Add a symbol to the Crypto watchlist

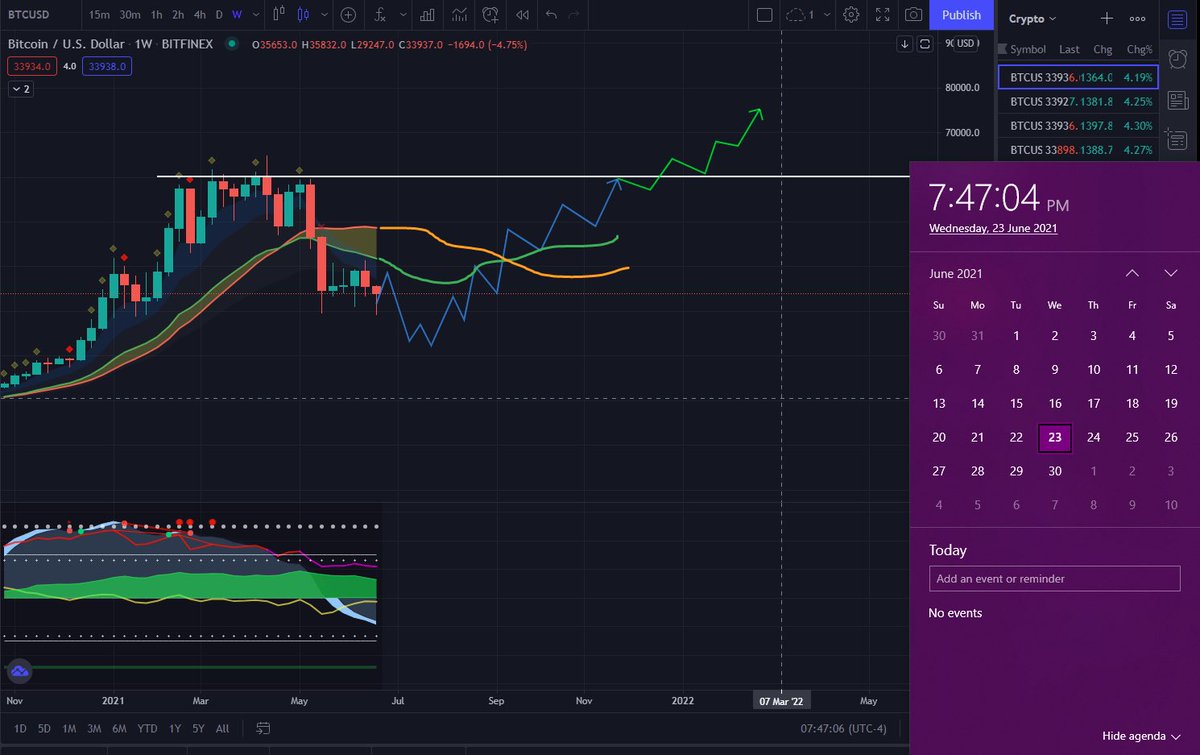[x=1107, y=18]
